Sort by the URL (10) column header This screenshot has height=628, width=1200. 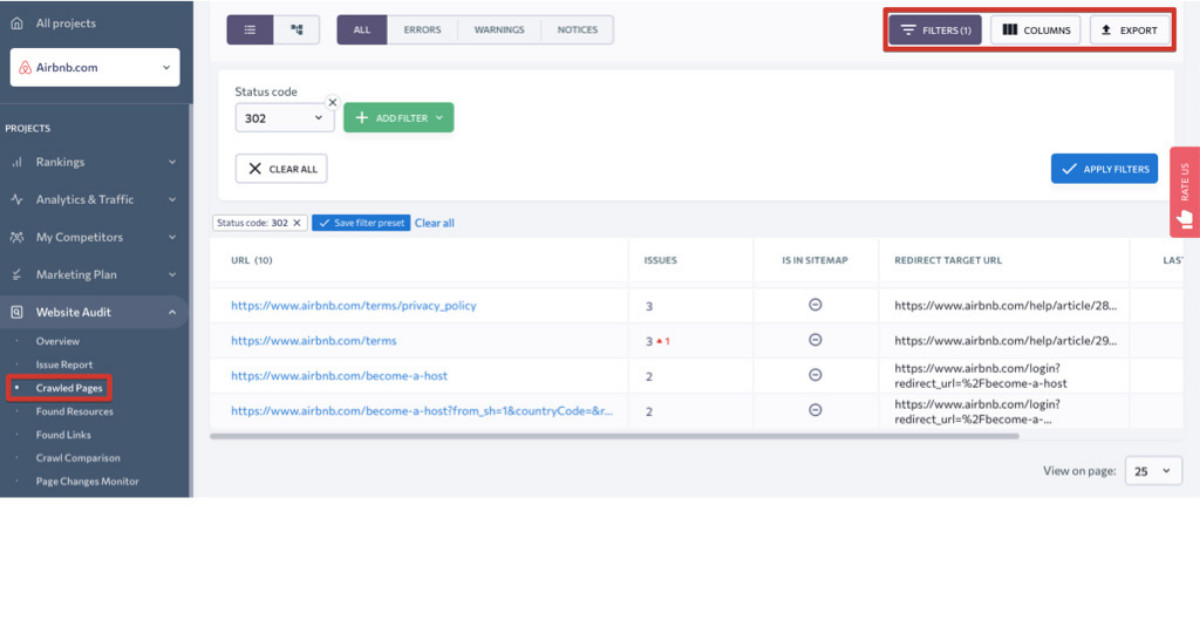pos(251,260)
